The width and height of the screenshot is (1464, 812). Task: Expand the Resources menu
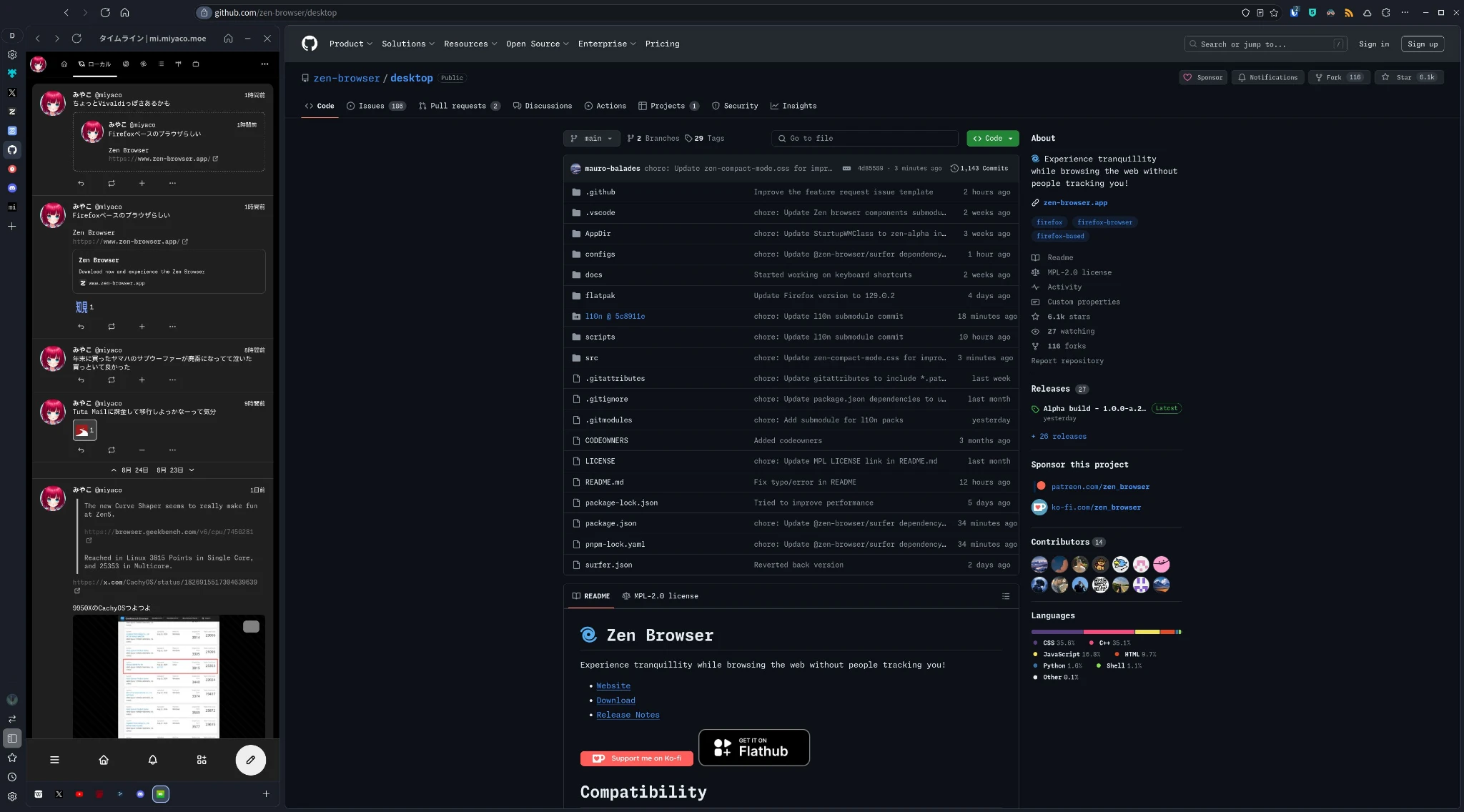pyautogui.click(x=470, y=44)
